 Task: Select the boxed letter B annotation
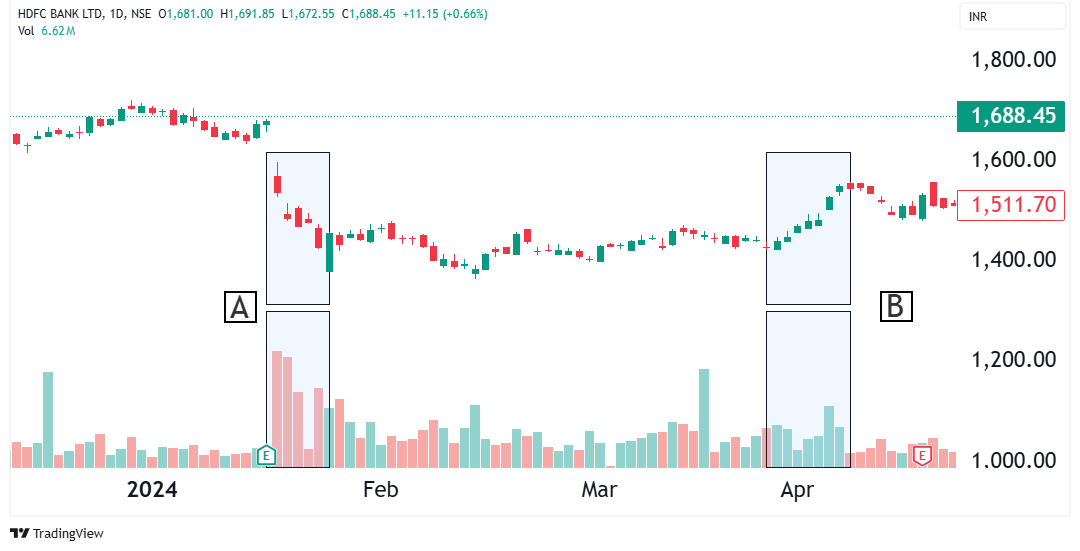click(895, 306)
